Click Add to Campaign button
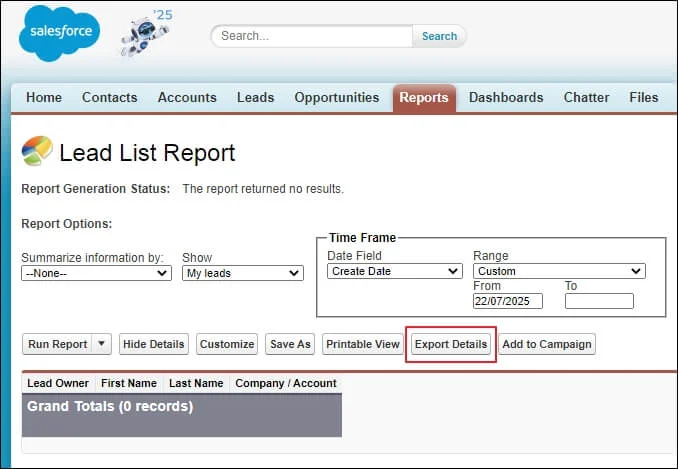This screenshot has height=469, width=678. 547,344
